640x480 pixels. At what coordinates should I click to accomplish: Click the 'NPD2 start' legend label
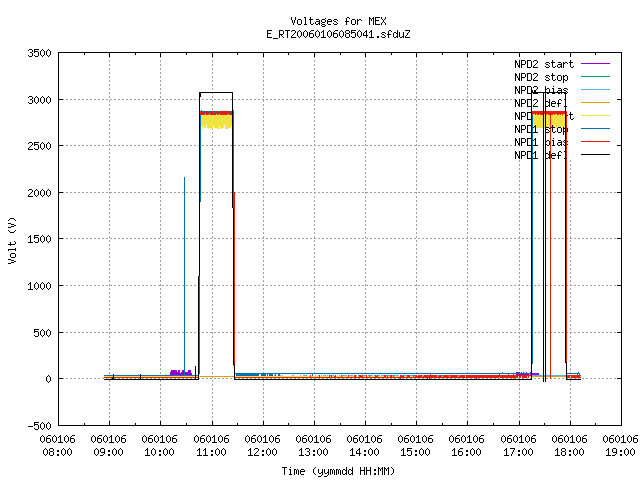pyautogui.click(x=544, y=64)
